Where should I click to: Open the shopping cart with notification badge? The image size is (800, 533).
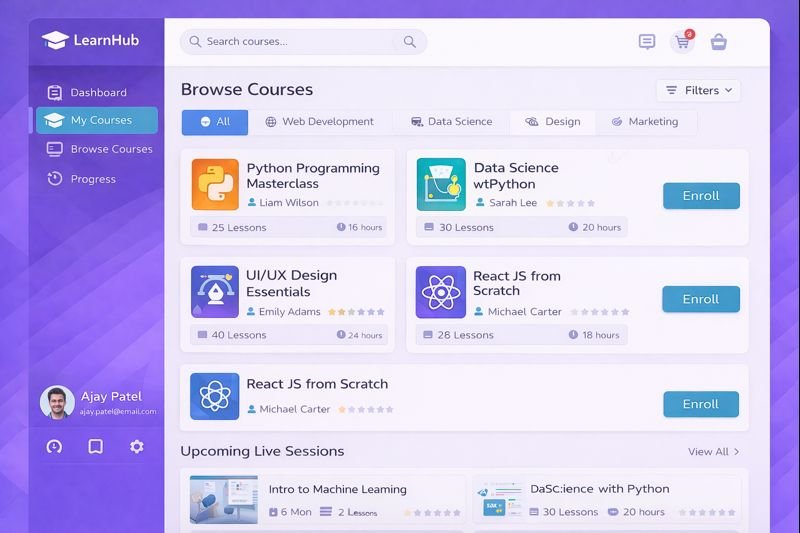click(683, 42)
